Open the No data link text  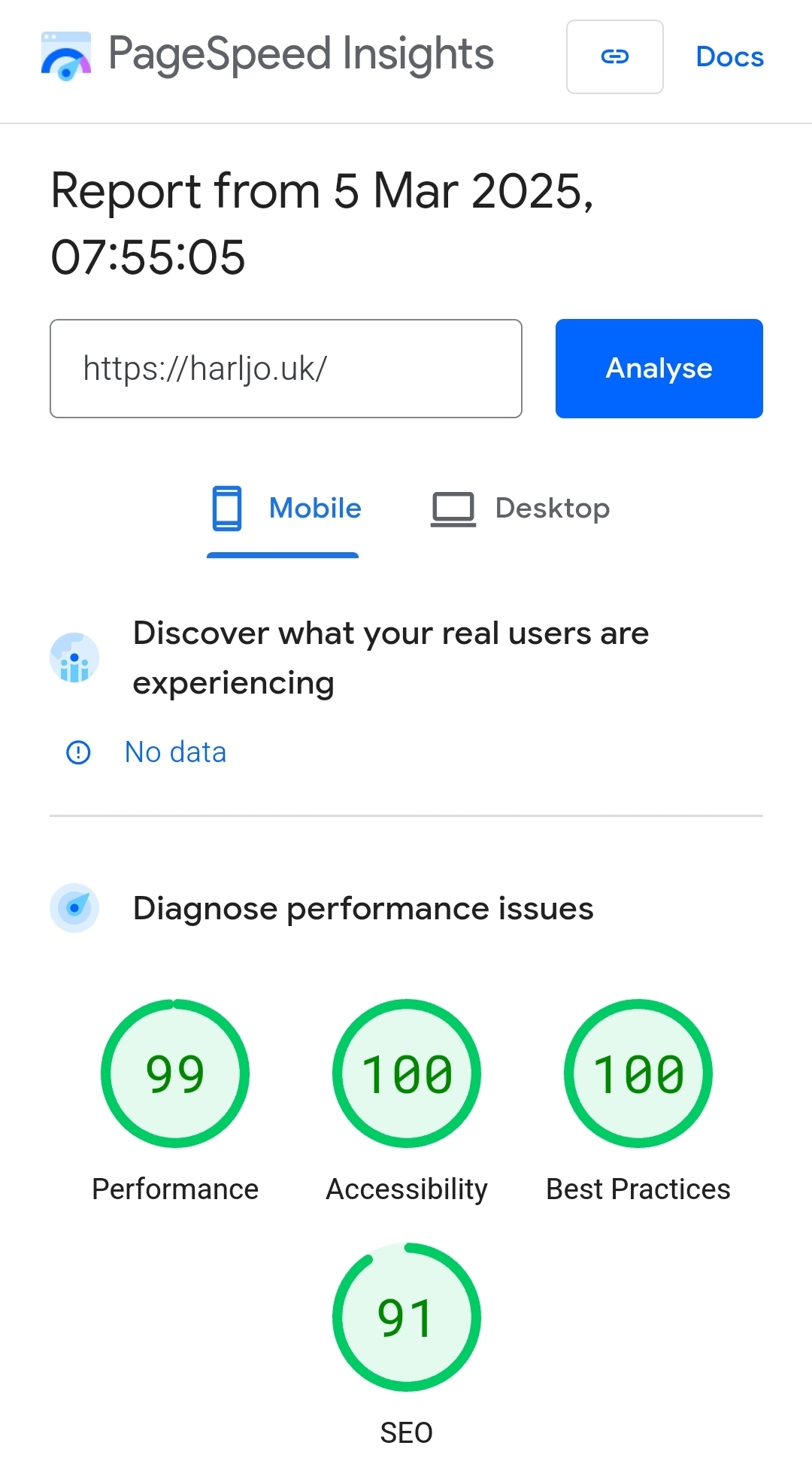[175, 752]
